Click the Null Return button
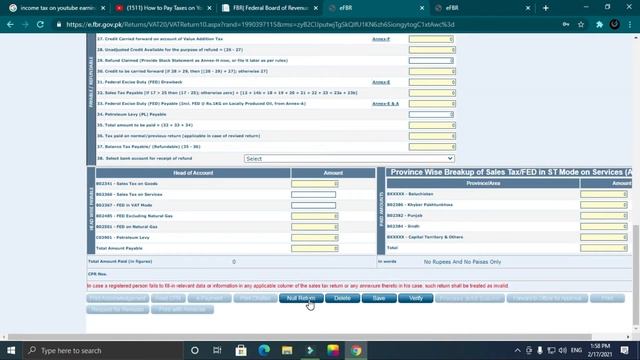This screenshot has height=360, width=640. 301,298
